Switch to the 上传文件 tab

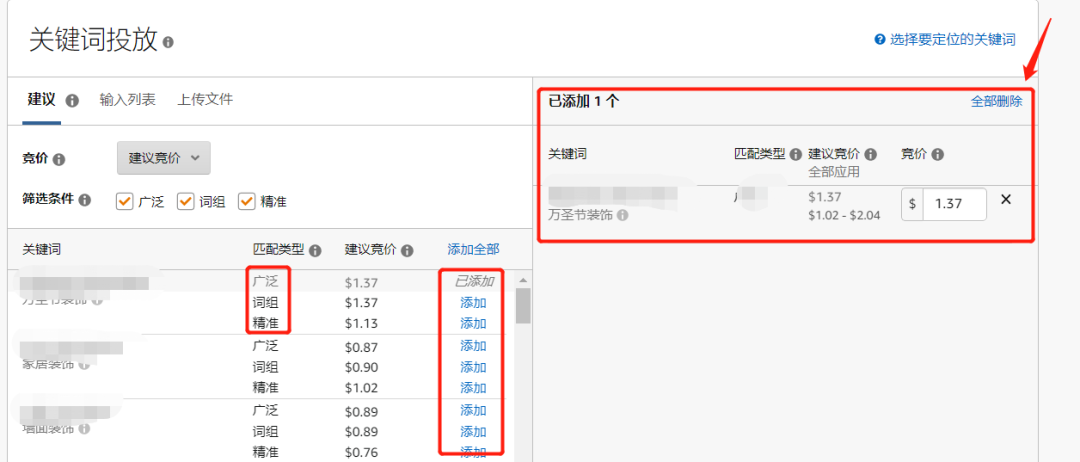pyautogui.click(x=205, y=100)
